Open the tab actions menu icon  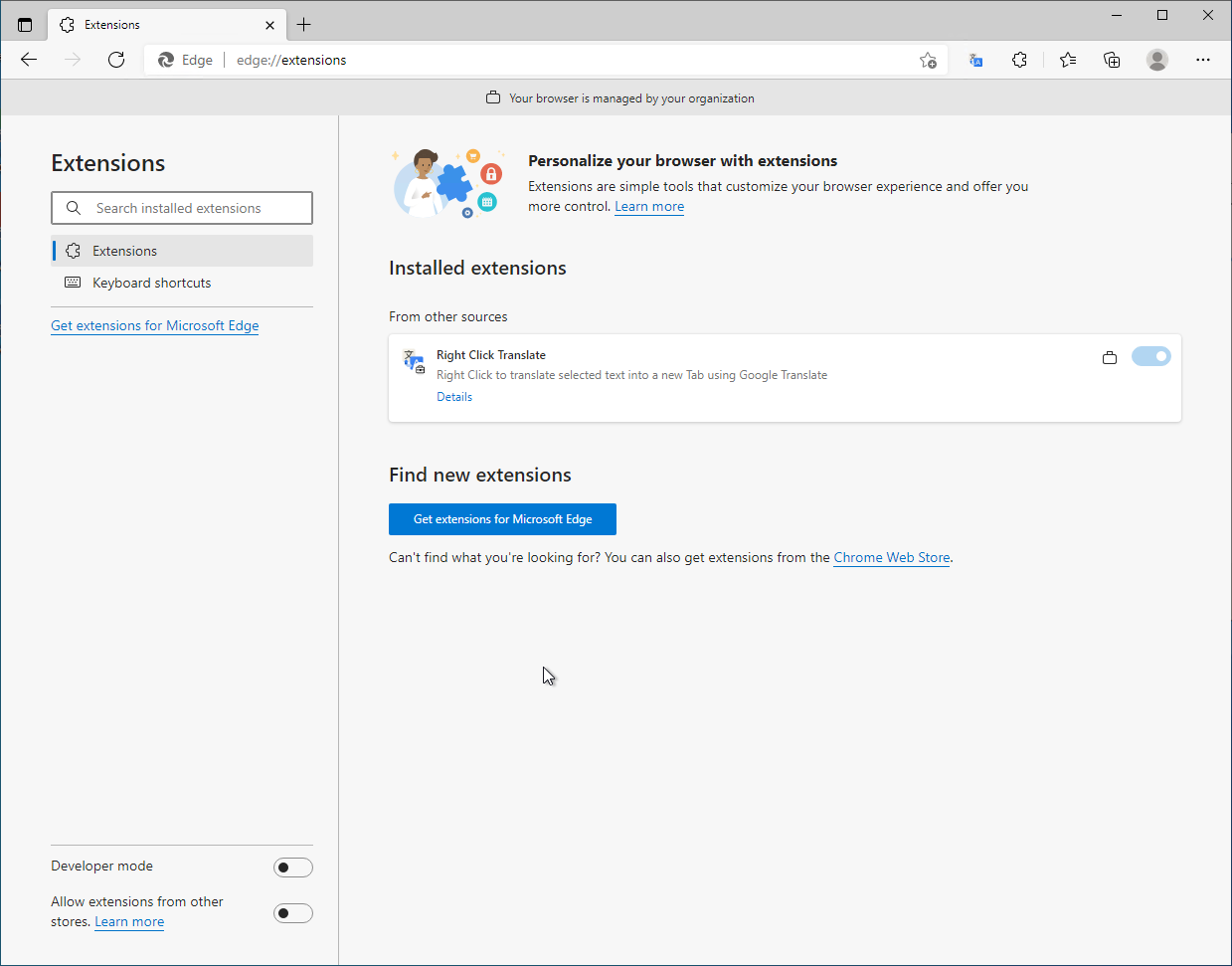click(25, 25)
